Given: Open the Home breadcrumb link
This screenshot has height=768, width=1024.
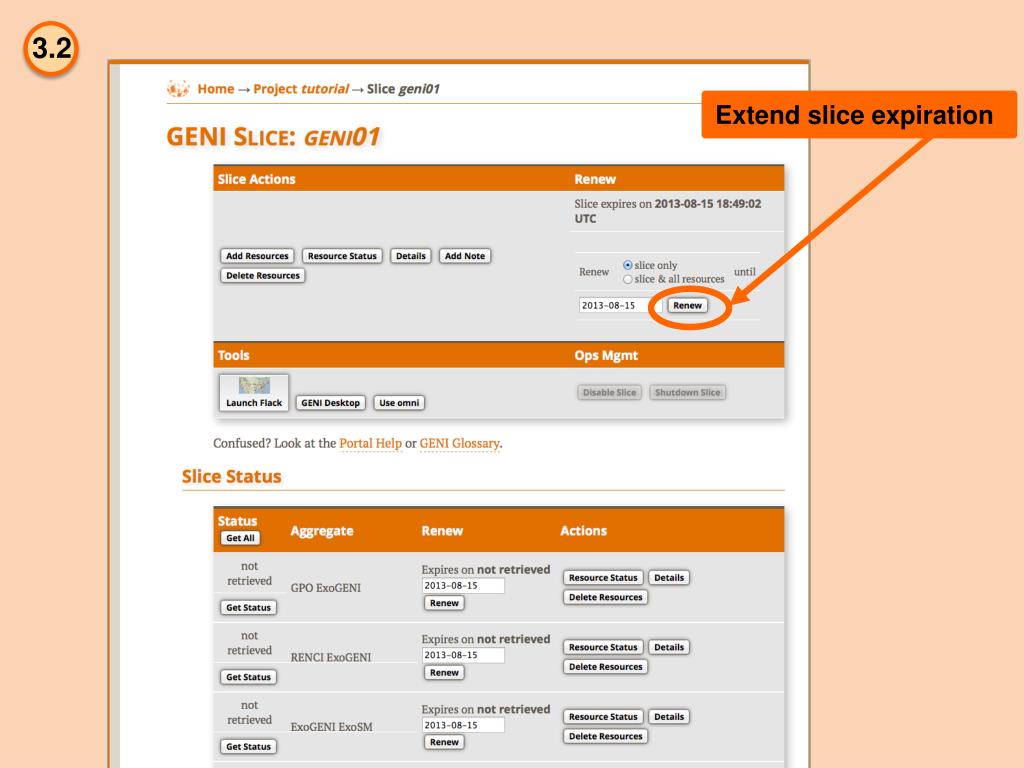Looking at the screenshot, I should point(216,89).
